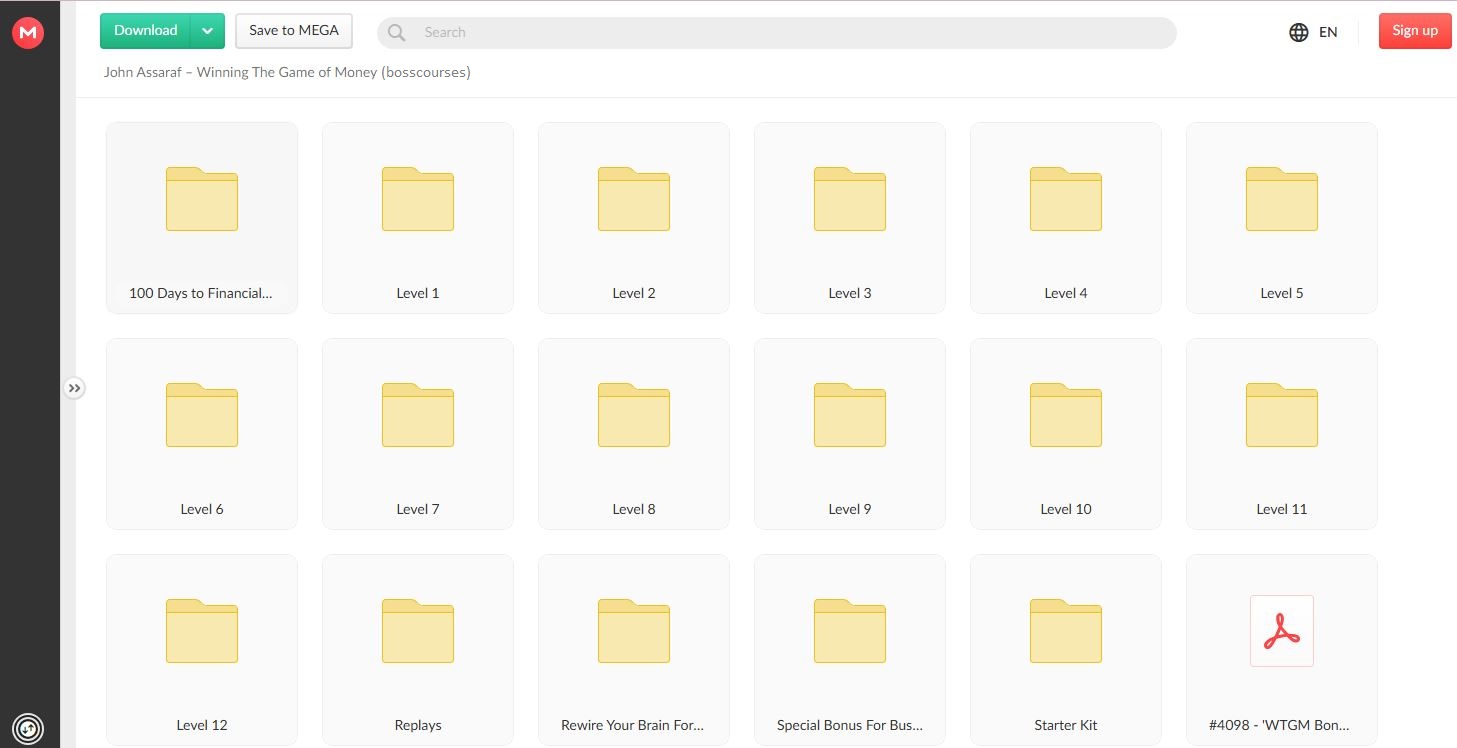This screenshot has width=1457, height=748.
Task: Click the Save to MEGA button
Action: pos(294,31)
